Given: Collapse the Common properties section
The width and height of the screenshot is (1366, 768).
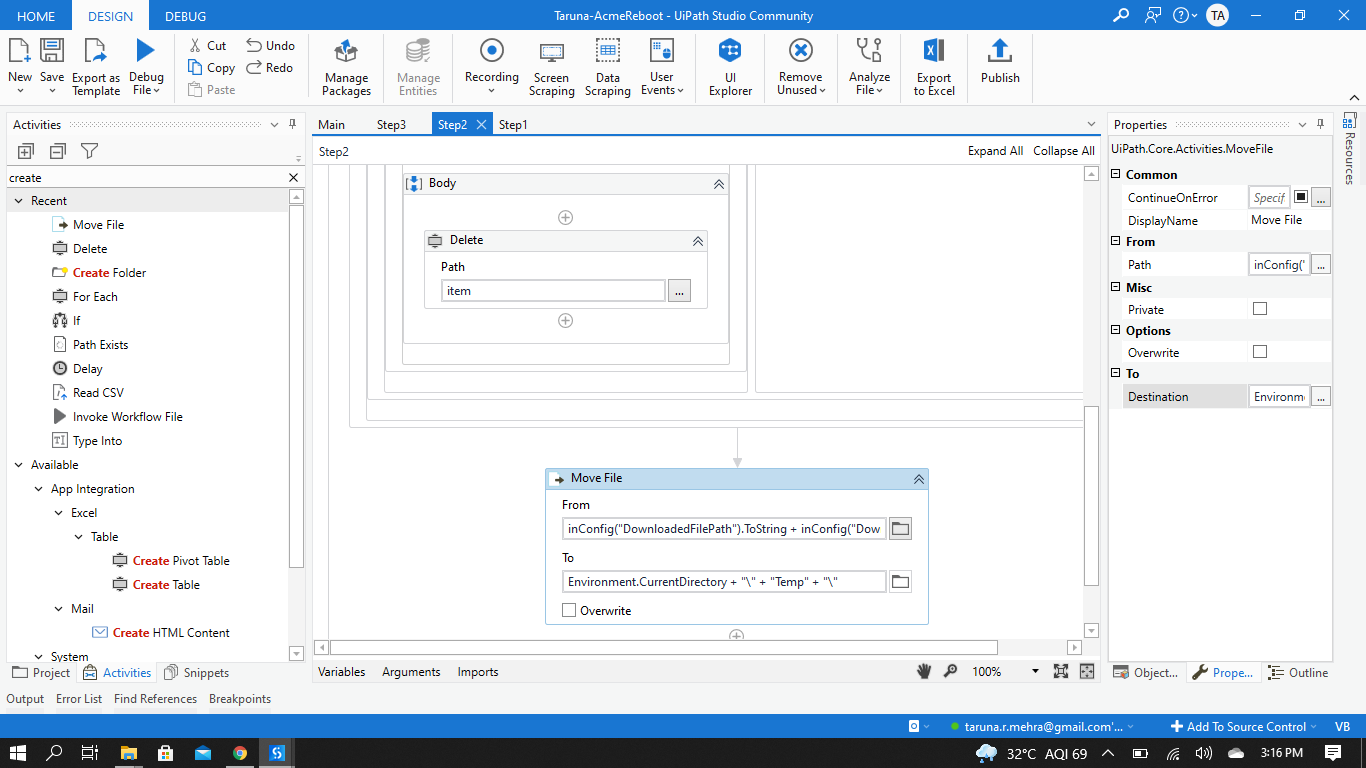Looking at the screenshot, I should click(x=1116, y=174).
